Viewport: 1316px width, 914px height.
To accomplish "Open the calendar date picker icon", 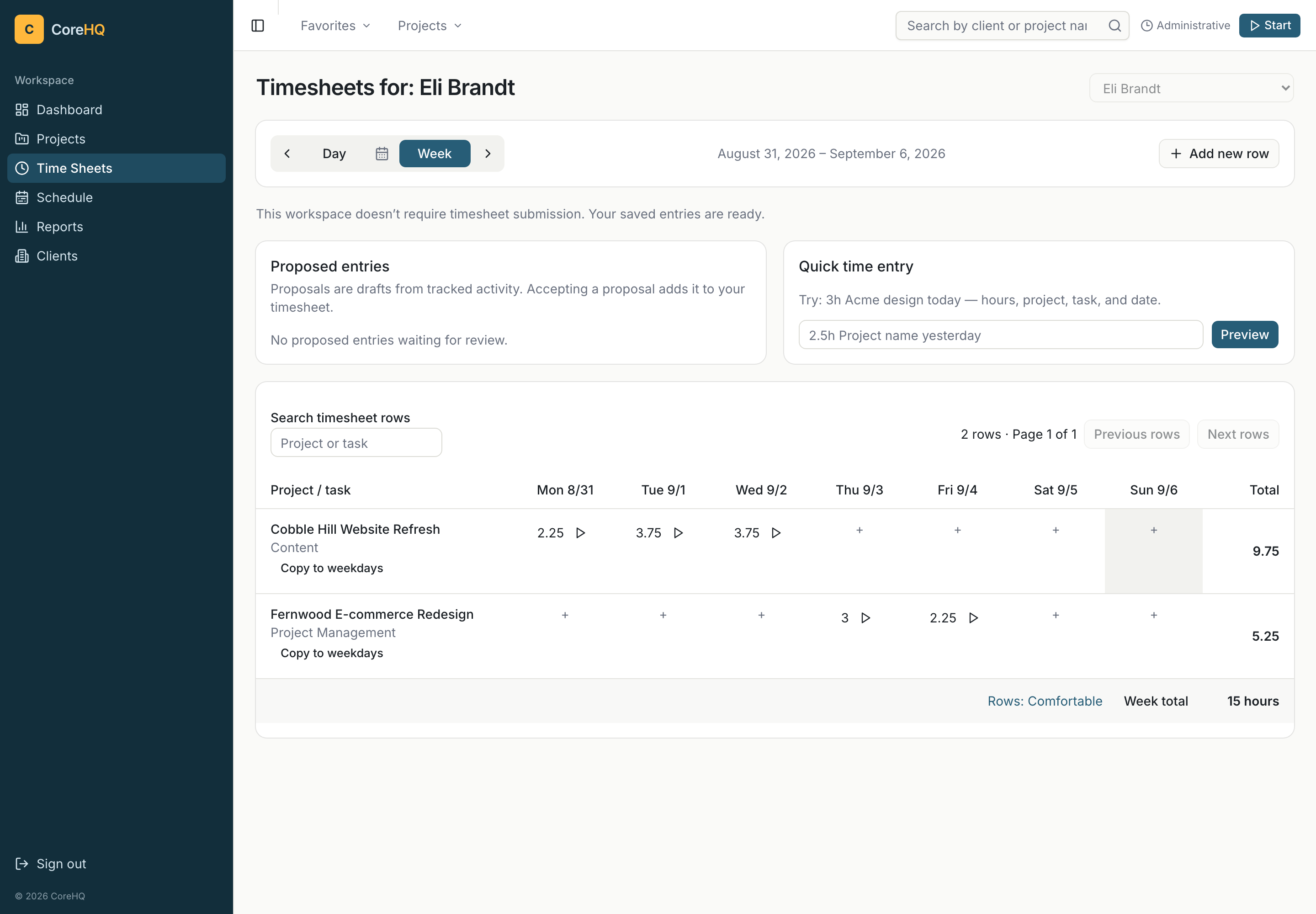I will click(382, 154).
